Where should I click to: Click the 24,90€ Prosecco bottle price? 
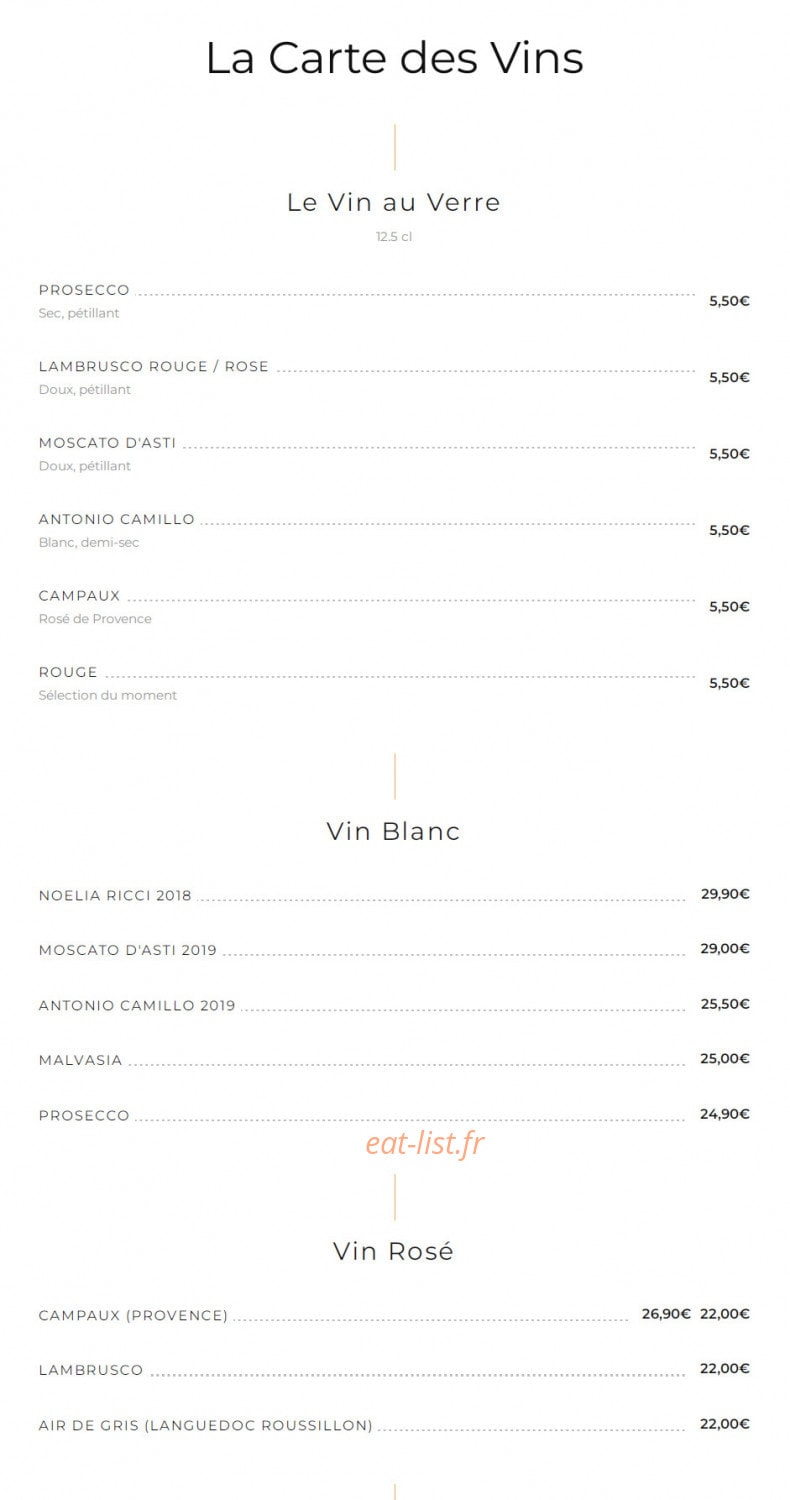(725, 1114)
